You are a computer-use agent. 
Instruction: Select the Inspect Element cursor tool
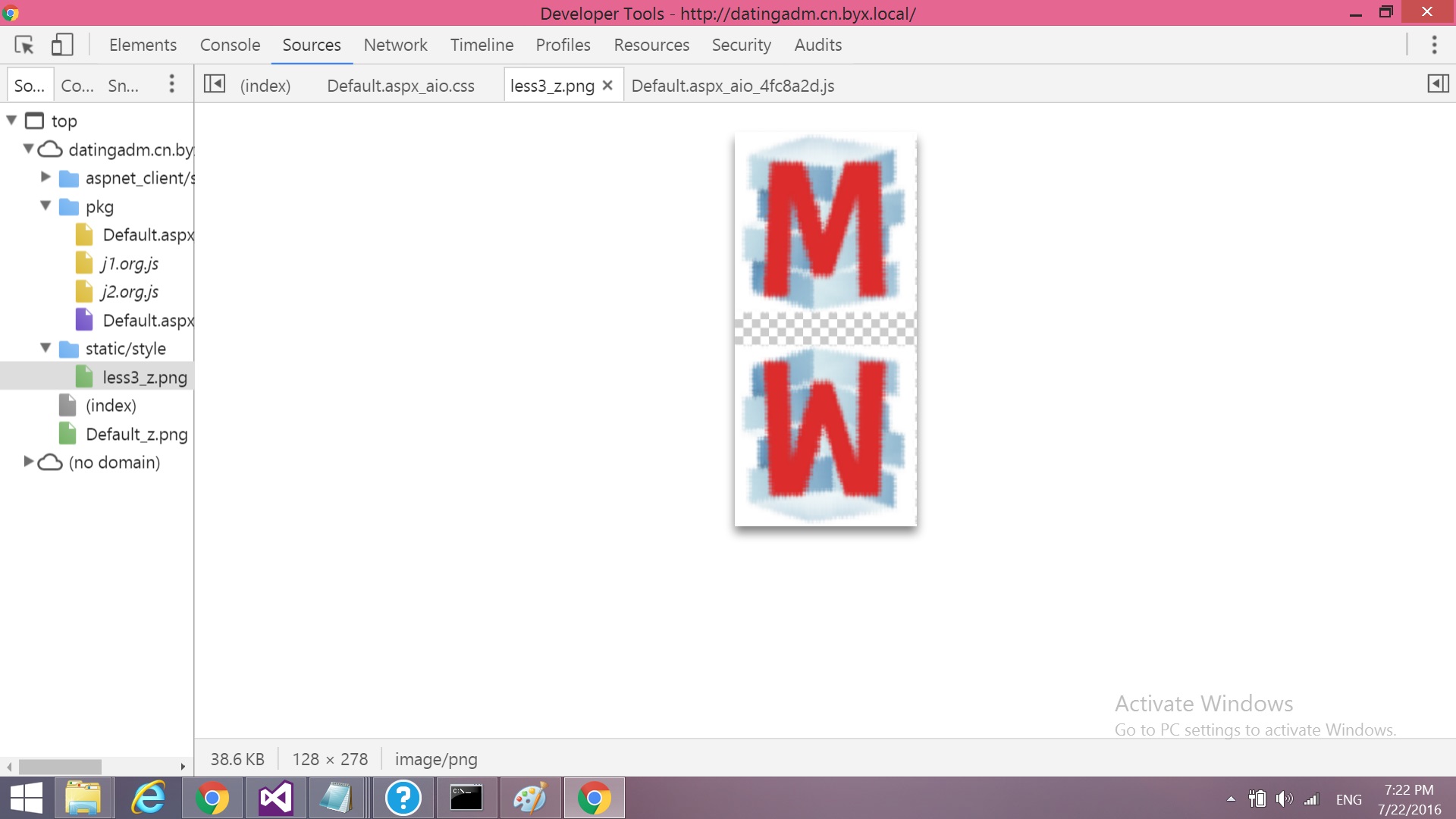[24, 45]
